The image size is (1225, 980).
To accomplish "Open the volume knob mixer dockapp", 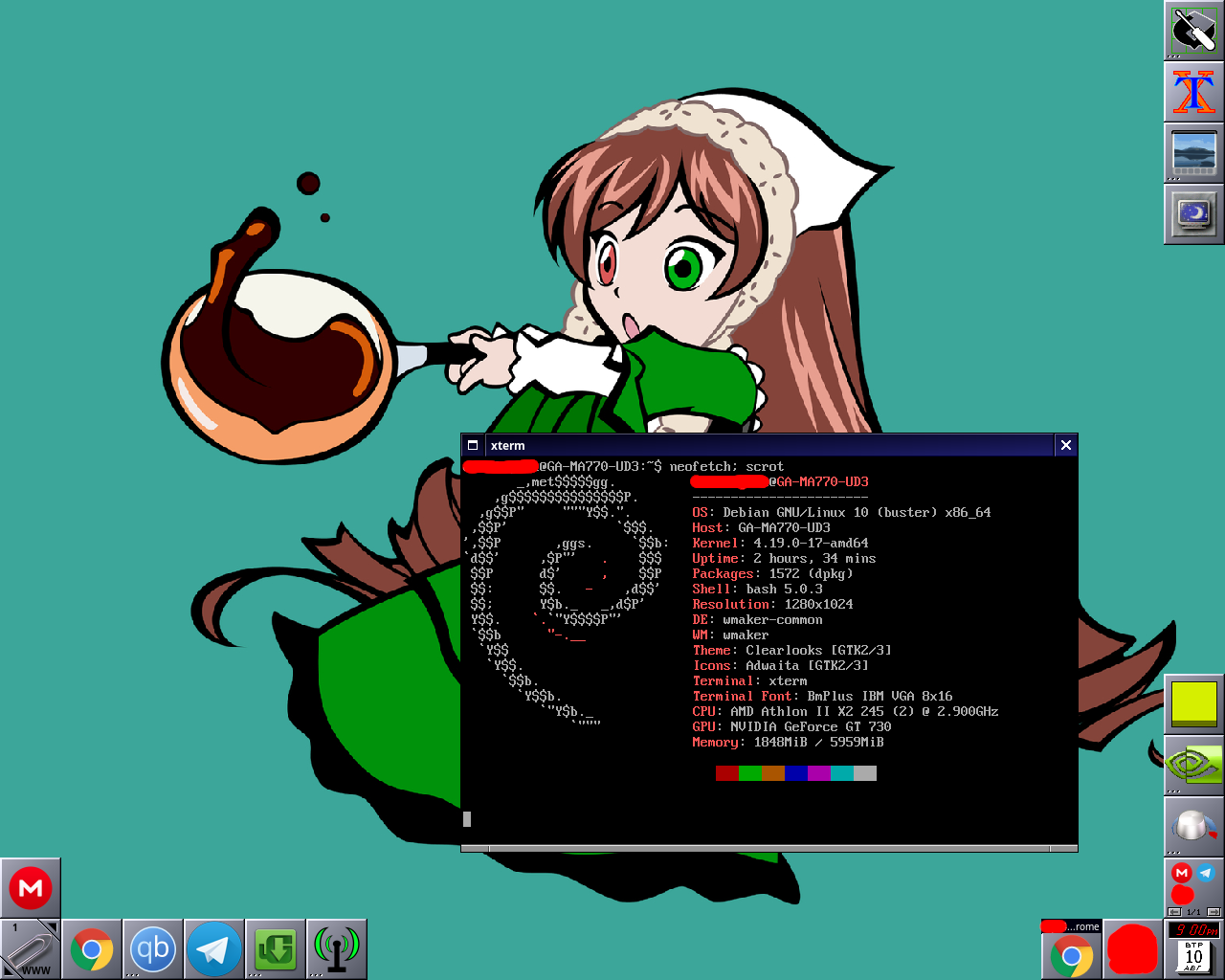I will pyautogui.click(x=1193, y=827).
